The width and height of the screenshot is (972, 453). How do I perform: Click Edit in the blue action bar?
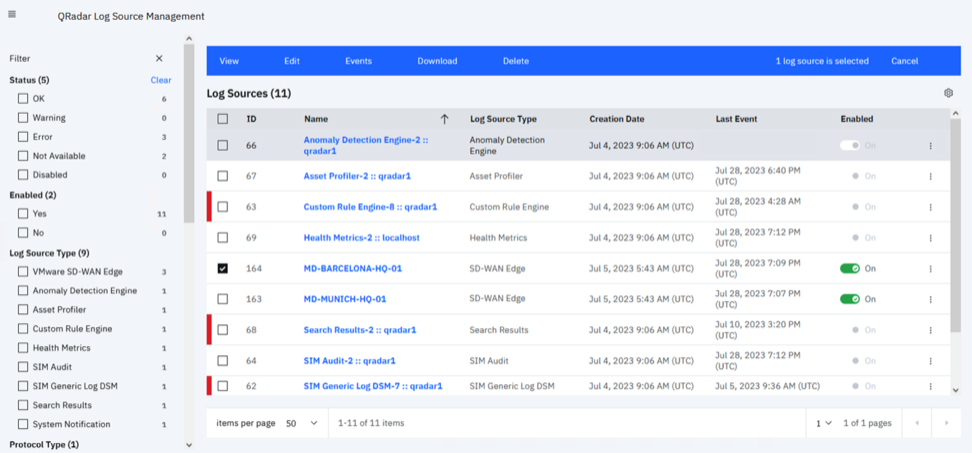coord(291,61)
